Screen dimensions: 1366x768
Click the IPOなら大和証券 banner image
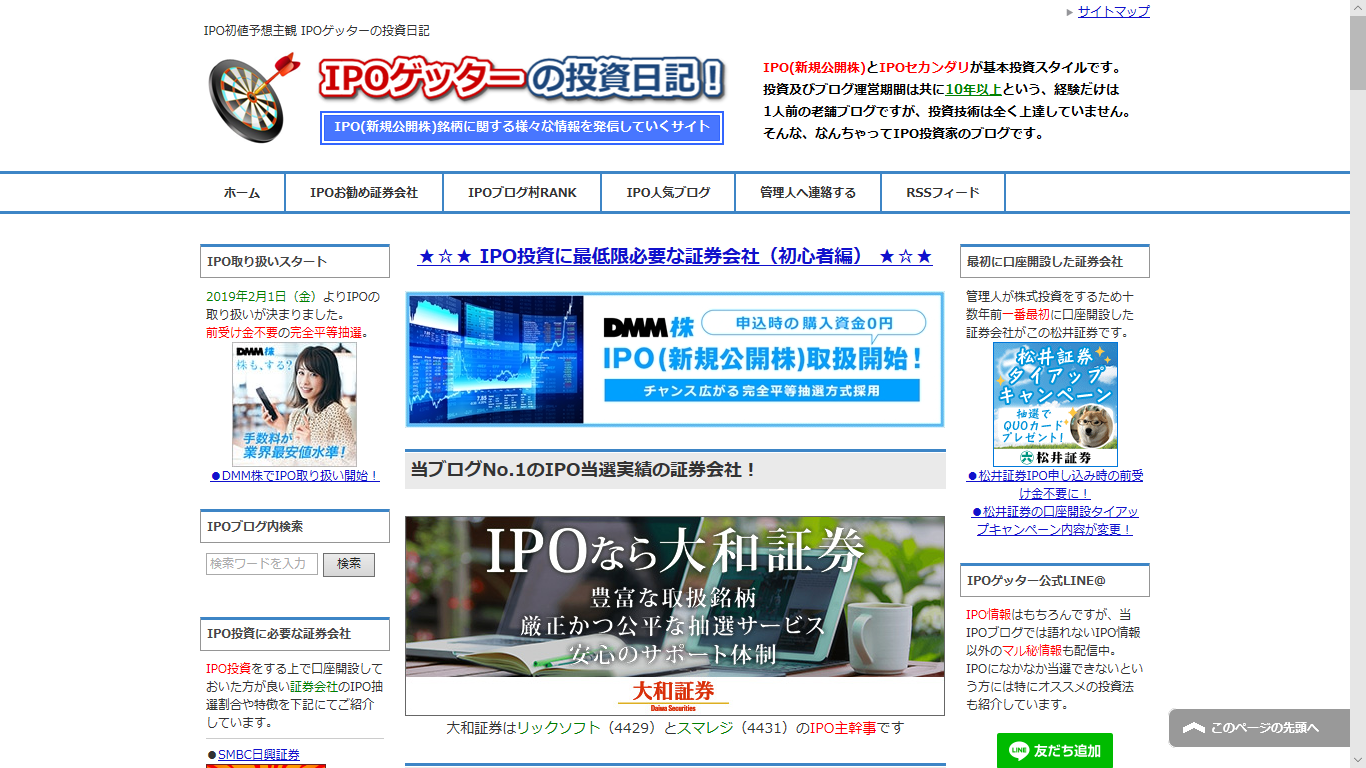click(x=675, y=615)
